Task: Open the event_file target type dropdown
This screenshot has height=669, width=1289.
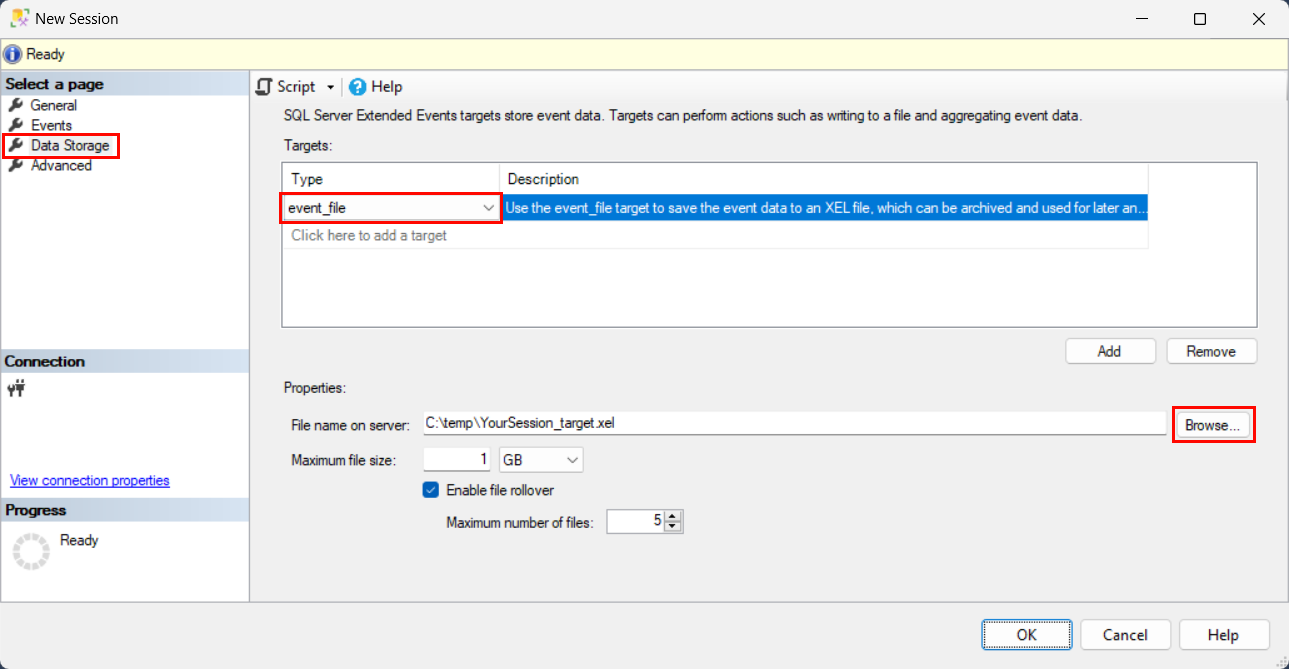Action: 488,208
